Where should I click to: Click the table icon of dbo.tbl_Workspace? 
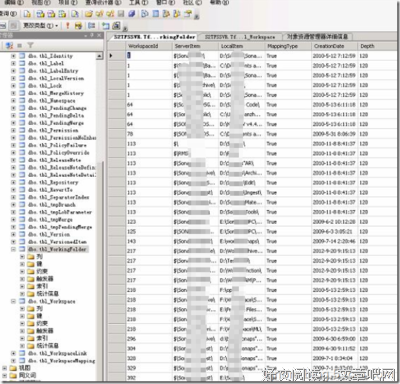pos(22,301)
